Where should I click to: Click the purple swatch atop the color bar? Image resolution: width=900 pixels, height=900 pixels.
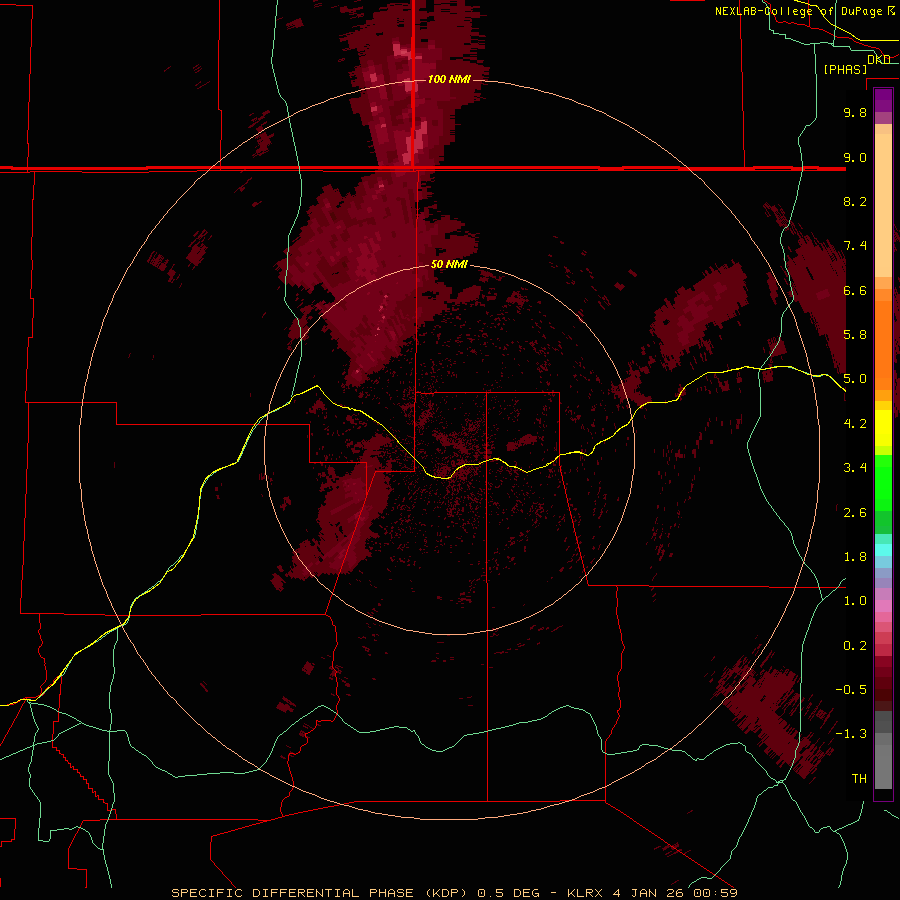point(883,100)
